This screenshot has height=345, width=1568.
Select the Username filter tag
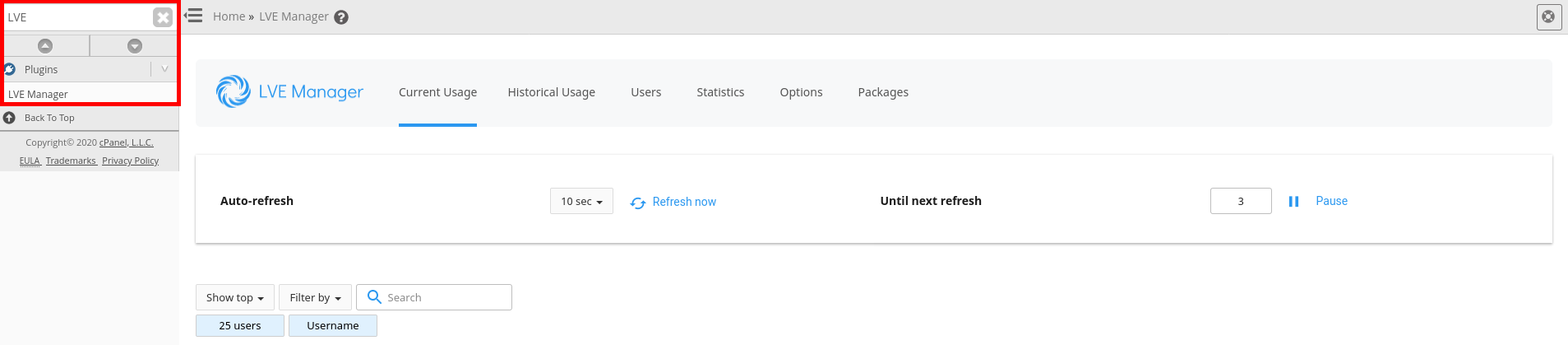tap(333, 325)
